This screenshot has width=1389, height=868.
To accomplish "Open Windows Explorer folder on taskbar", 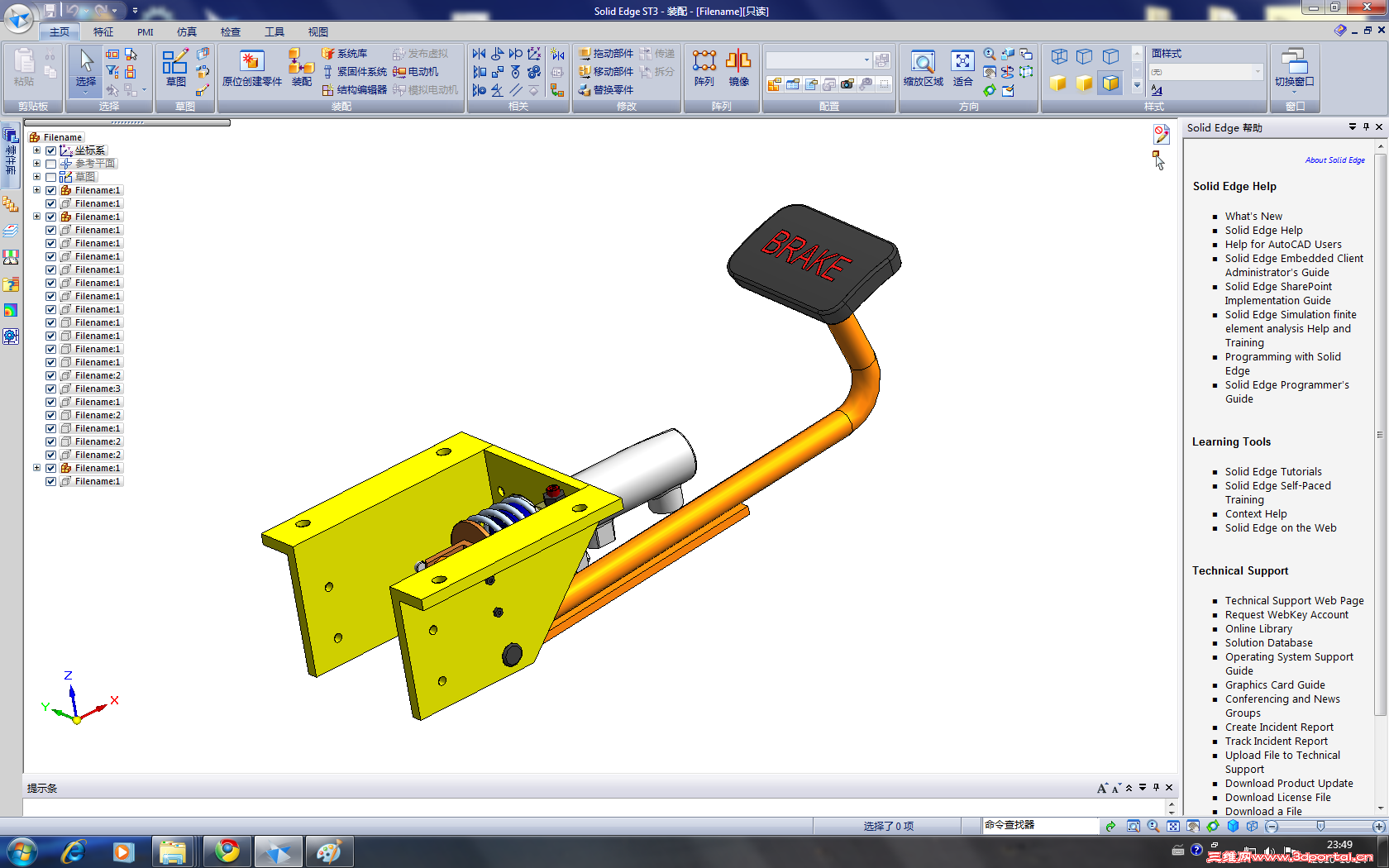I will [x=173, y=851].
